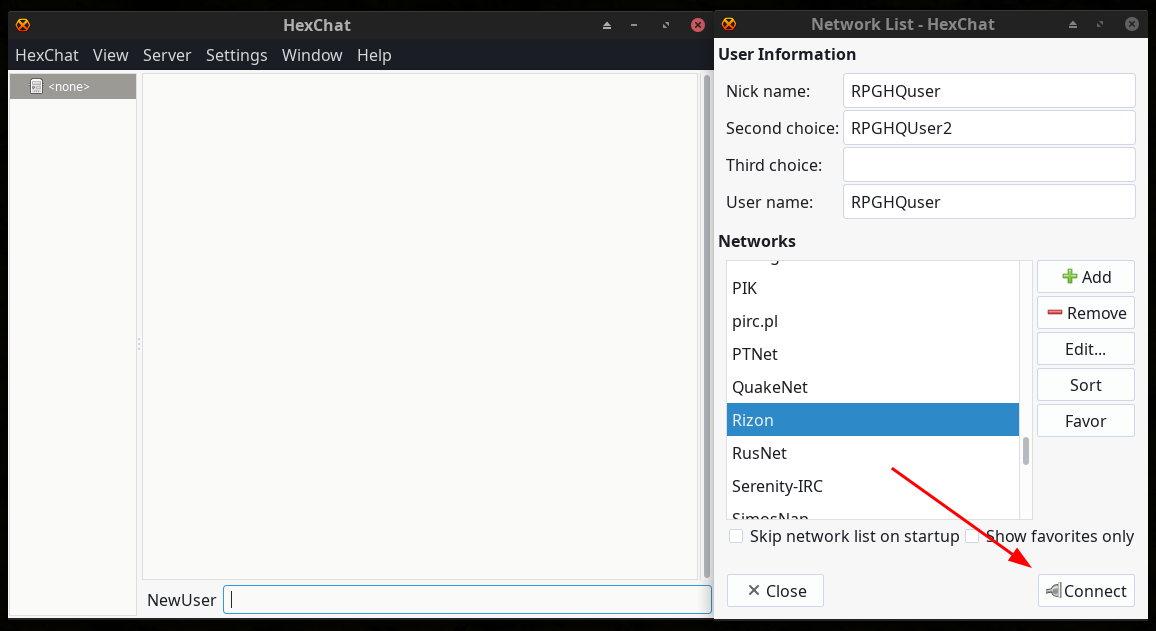Image resolution: width=1156 pixels, height=631 pixels.
Task: Toggle Show favorites only checkbox
Action: (x=972, y=536)
